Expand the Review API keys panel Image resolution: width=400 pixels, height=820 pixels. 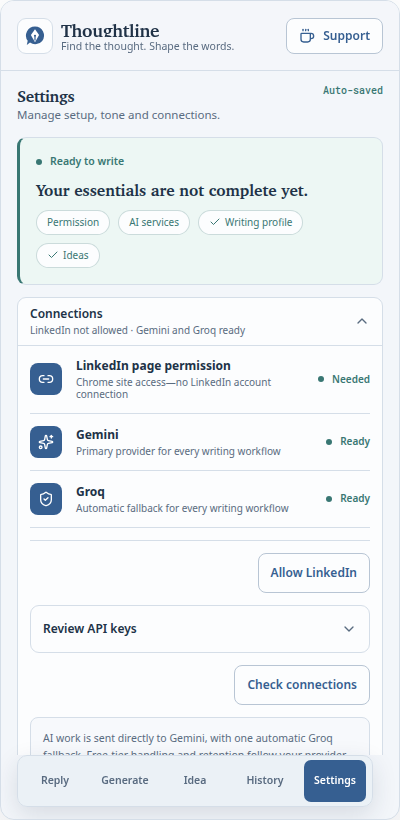tap(200, 629)
